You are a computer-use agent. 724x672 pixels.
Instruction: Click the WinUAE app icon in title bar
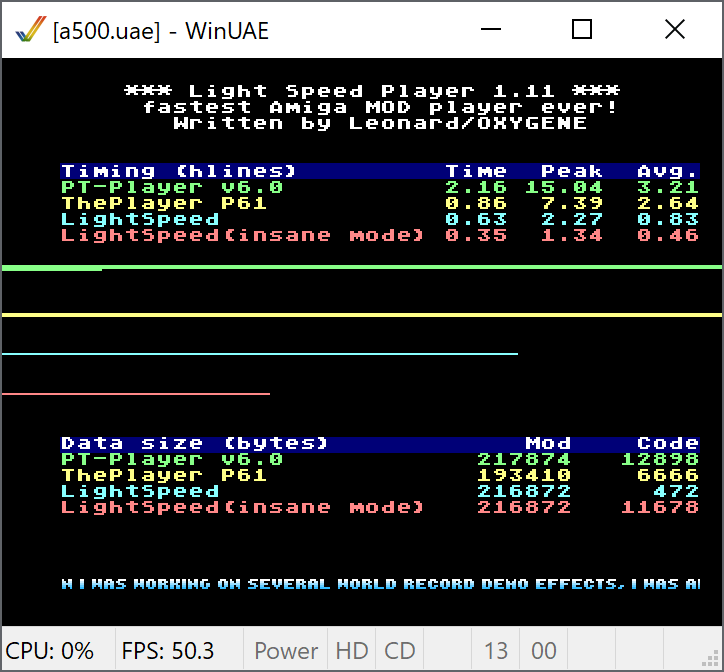pos(30,30)
